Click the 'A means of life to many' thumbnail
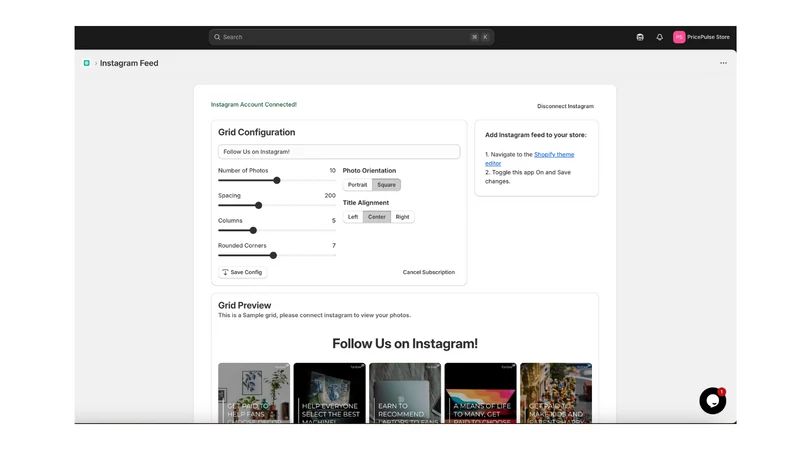 (481, 393)
